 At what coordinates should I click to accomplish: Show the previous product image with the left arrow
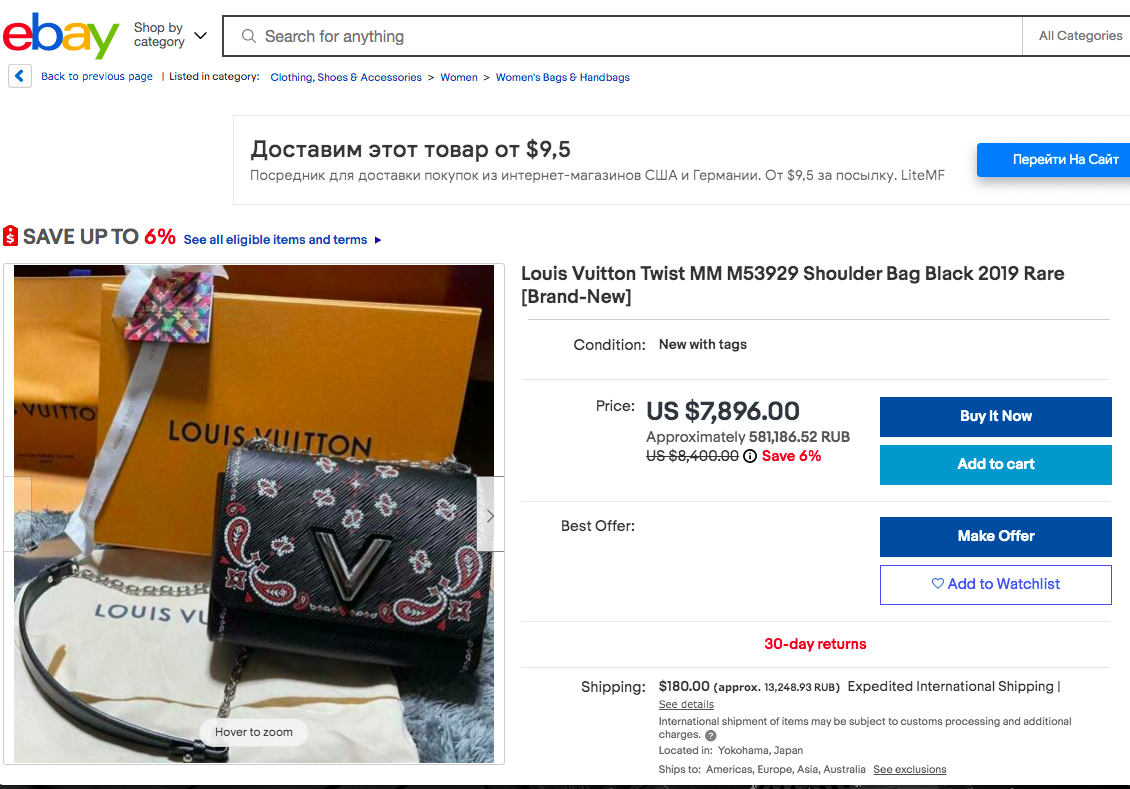tap(22, 516)
